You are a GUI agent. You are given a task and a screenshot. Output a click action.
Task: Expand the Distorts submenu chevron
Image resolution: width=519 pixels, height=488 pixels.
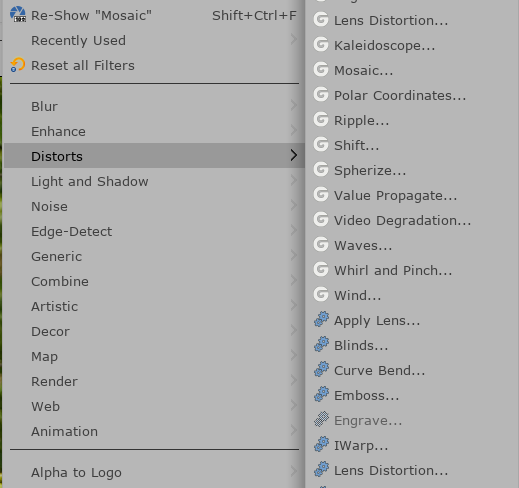[294, 155]
